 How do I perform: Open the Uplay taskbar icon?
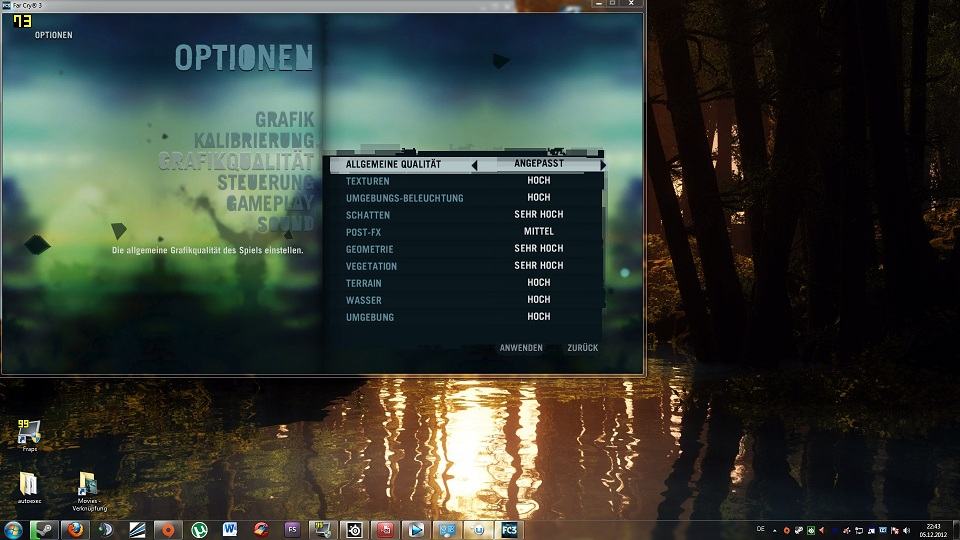[478, 530]
